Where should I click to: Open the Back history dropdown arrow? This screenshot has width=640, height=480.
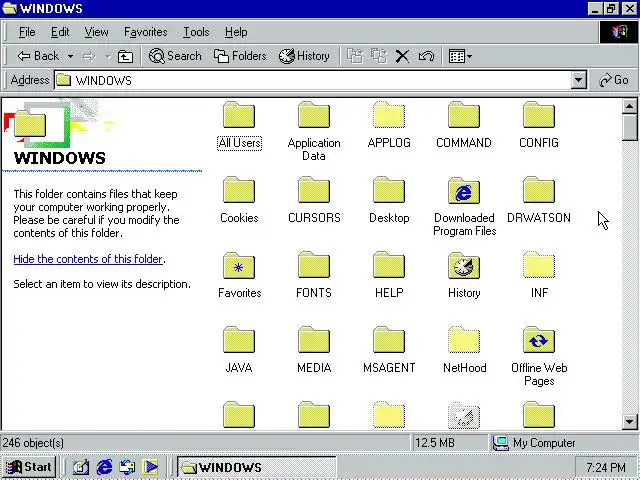(70, 56)
